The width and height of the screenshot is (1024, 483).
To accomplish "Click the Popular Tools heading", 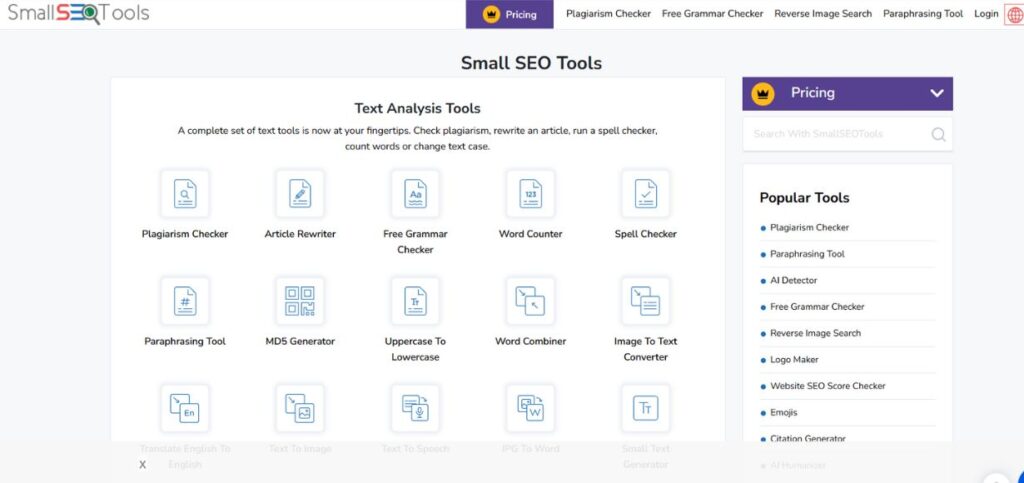I will [x=805, y=198].
